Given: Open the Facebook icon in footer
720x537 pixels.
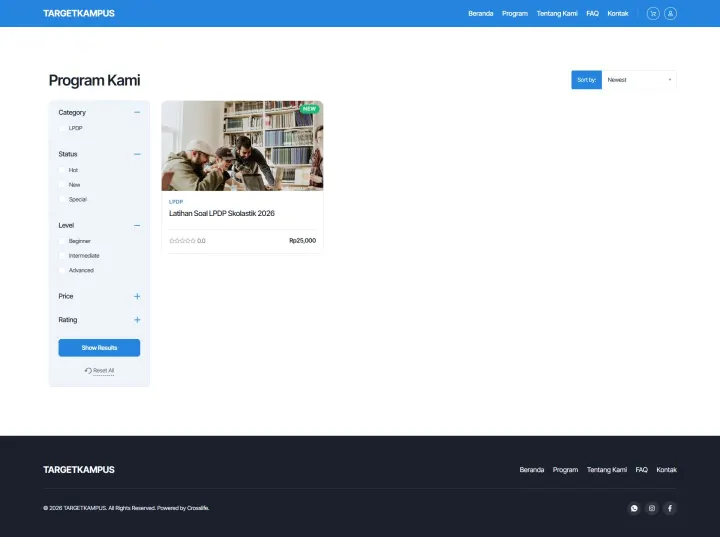Looking at the screenshot, I should click(669, 508).
